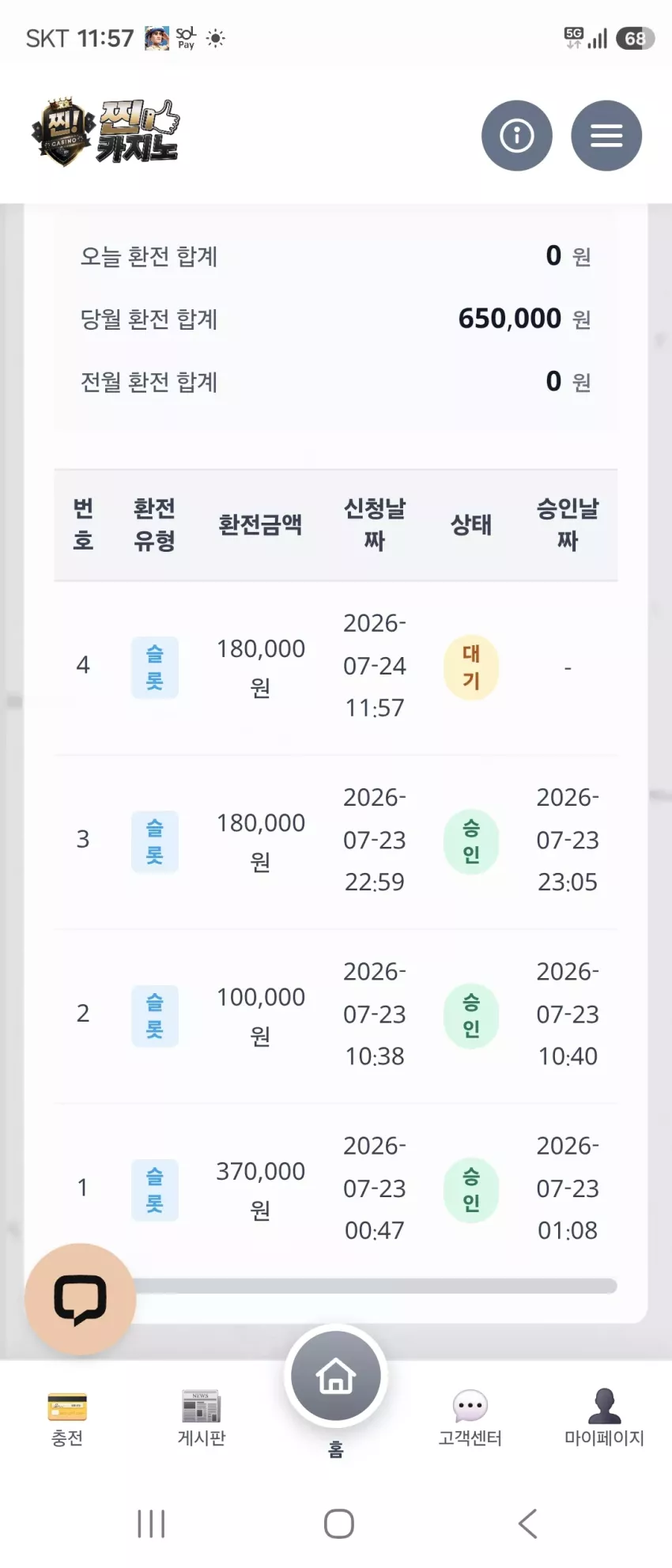
Task: Open 고객센터 speech bubble tab
Action: coord(470,1419)
